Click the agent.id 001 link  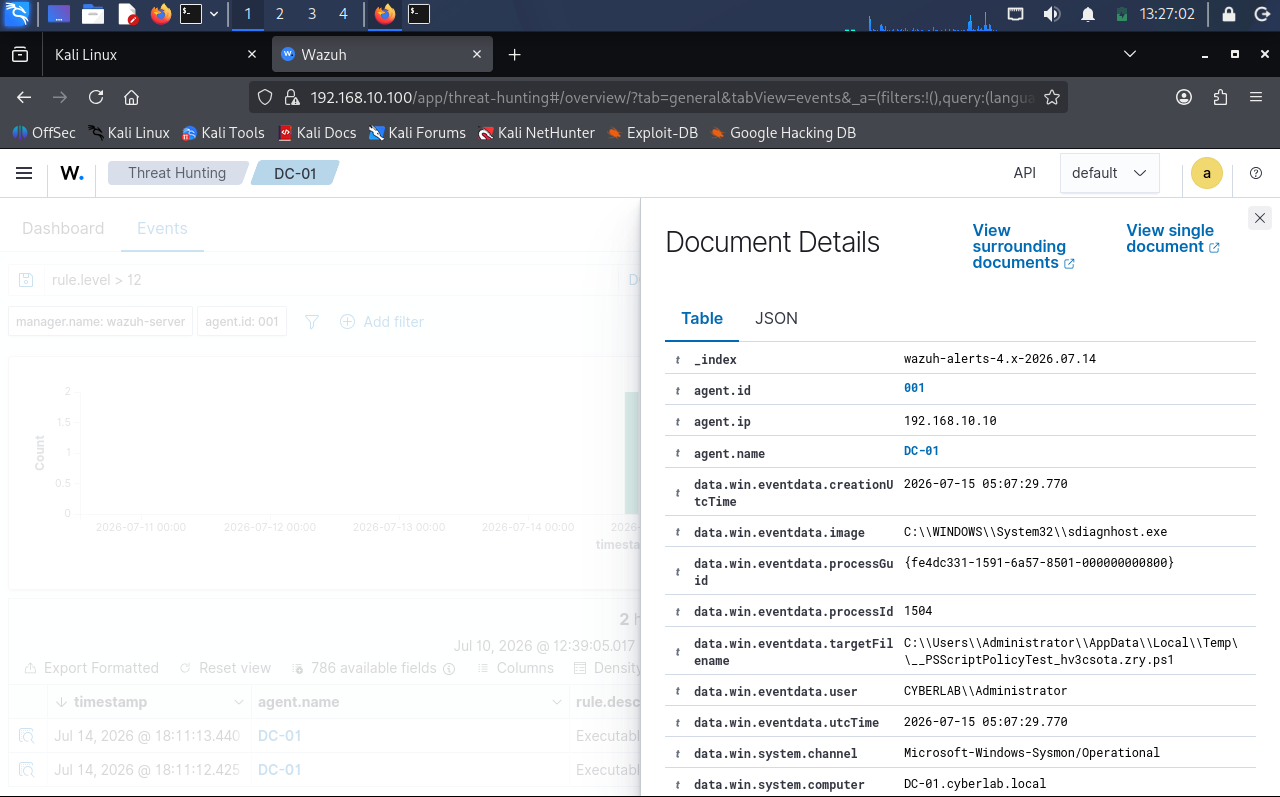(x=914, y=388)
